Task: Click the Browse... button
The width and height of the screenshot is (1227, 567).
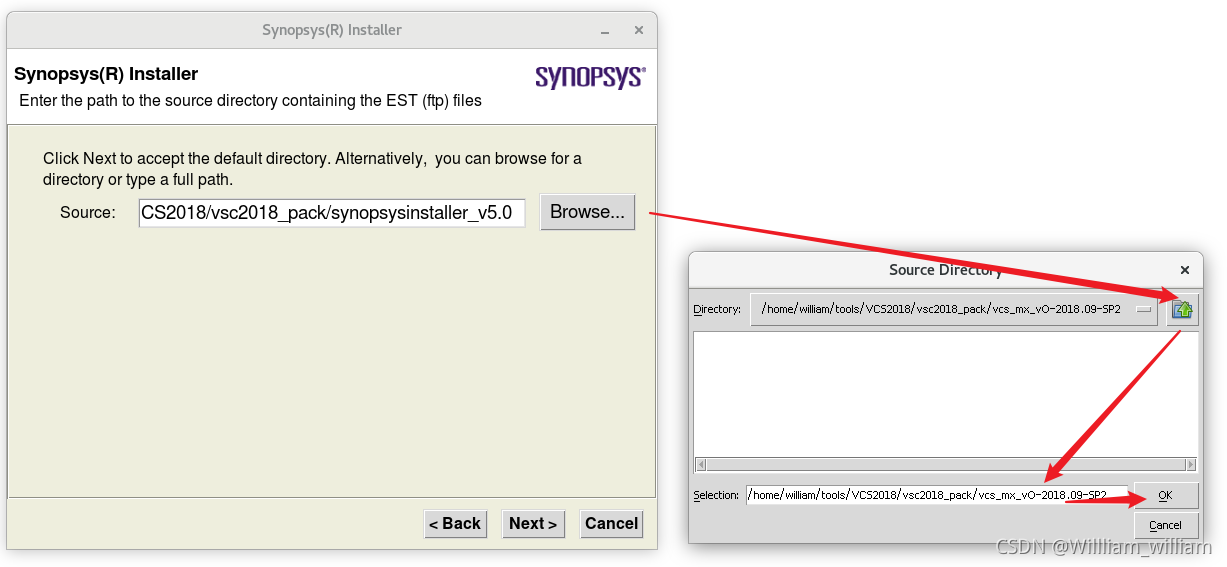Action: click(x=587, y=212)
